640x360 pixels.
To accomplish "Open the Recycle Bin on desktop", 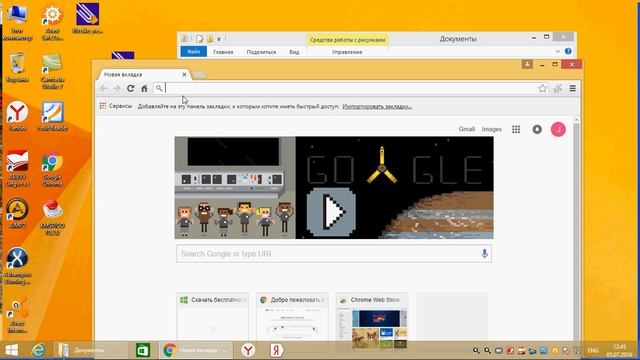I will (17, 67).
